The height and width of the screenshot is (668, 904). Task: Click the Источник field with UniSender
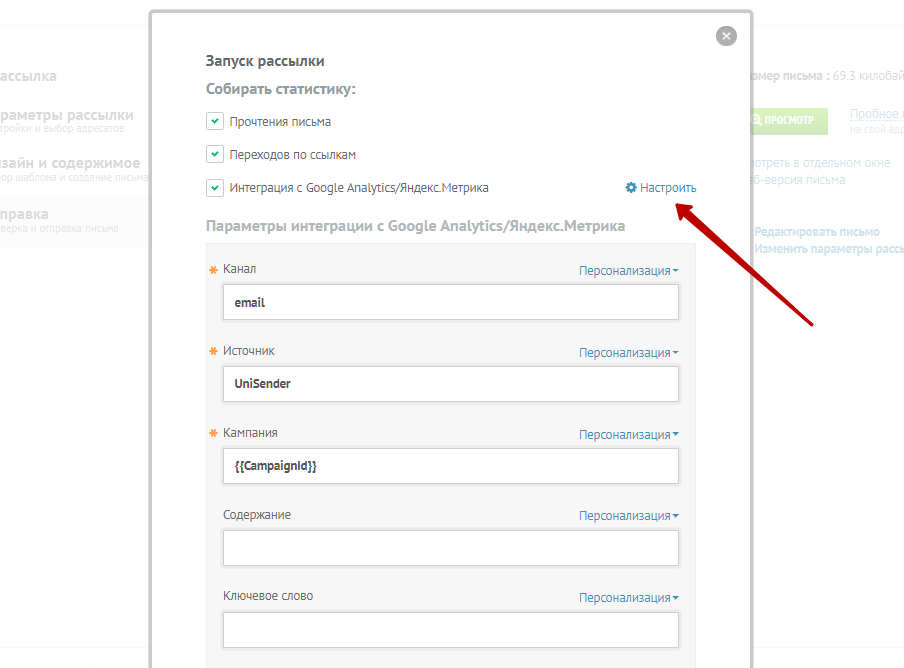(451, 384)
